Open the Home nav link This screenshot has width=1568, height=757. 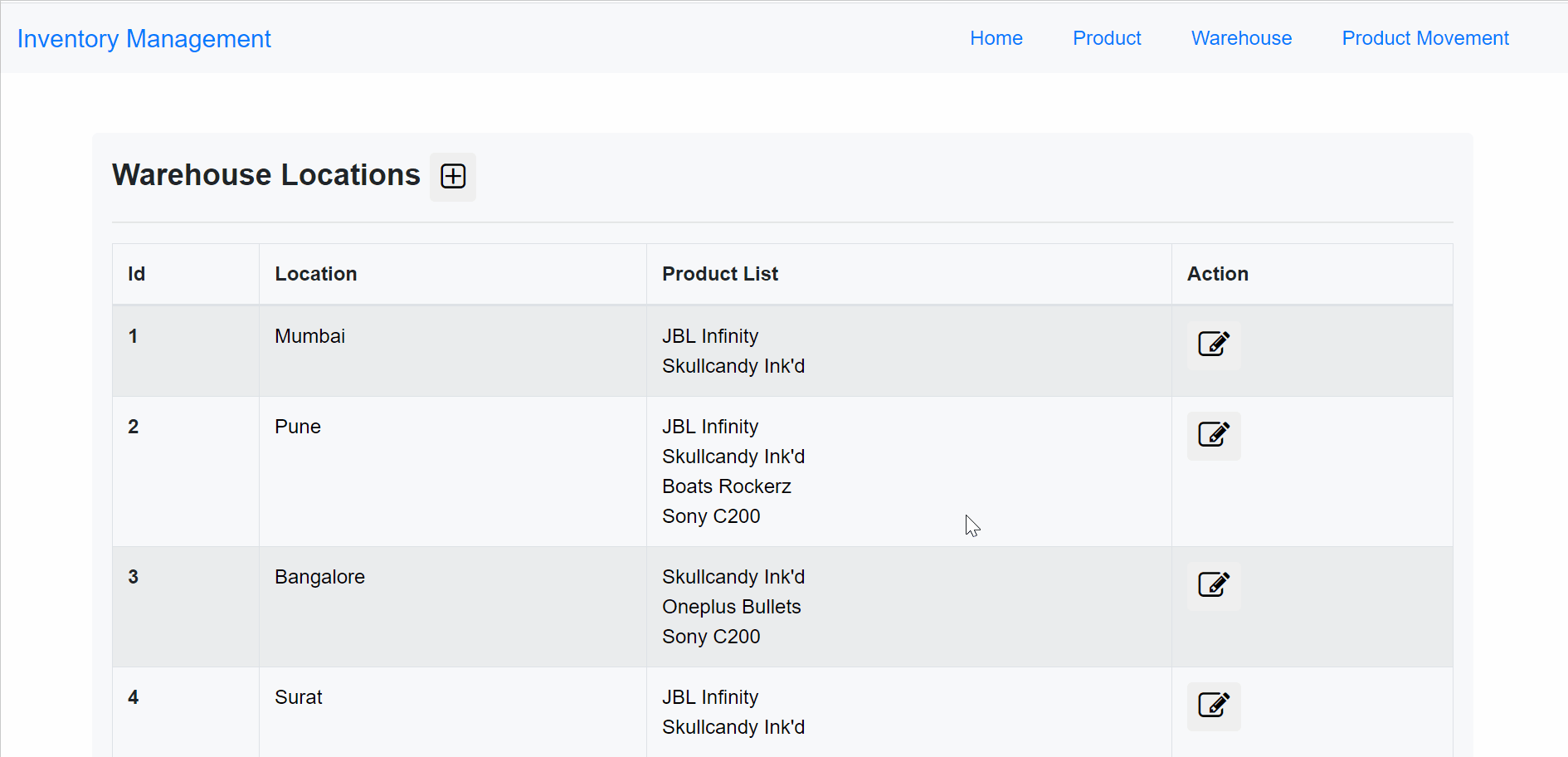pos(996,38)
